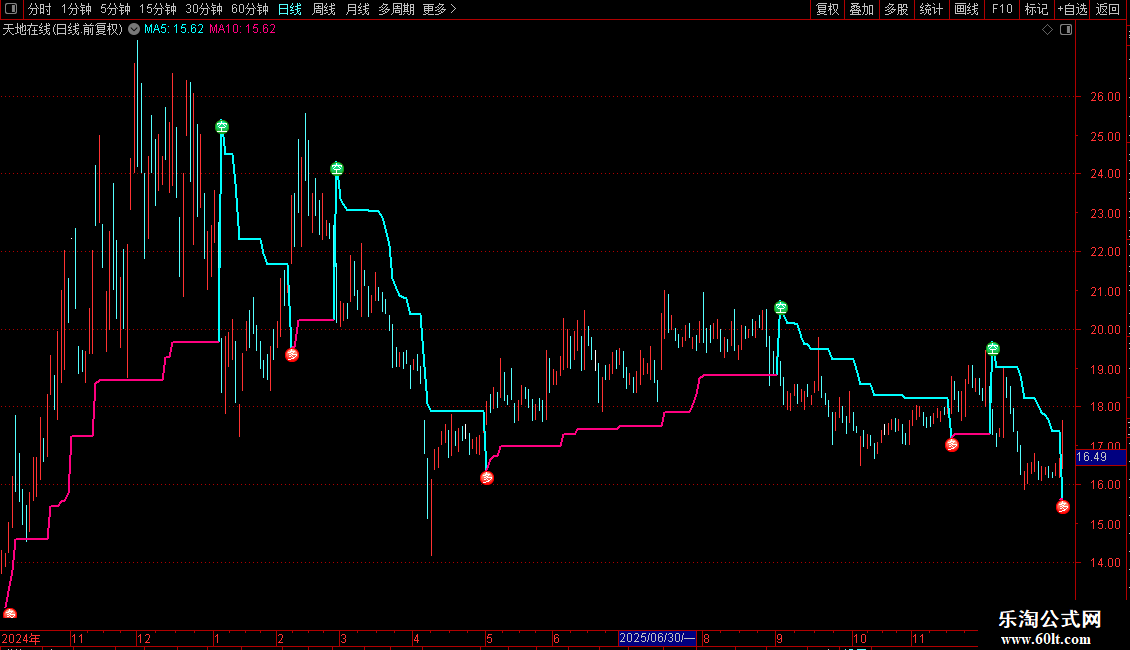Toggle the sidebar panel icon at top-left
Image resolution: width=1130 pixels, height=650 pixels.
click(x=11, y=9)
